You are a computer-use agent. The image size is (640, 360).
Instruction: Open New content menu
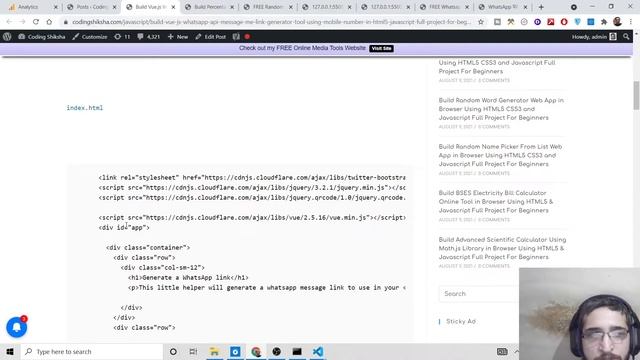pyautogui.click(x=178, y=37)
